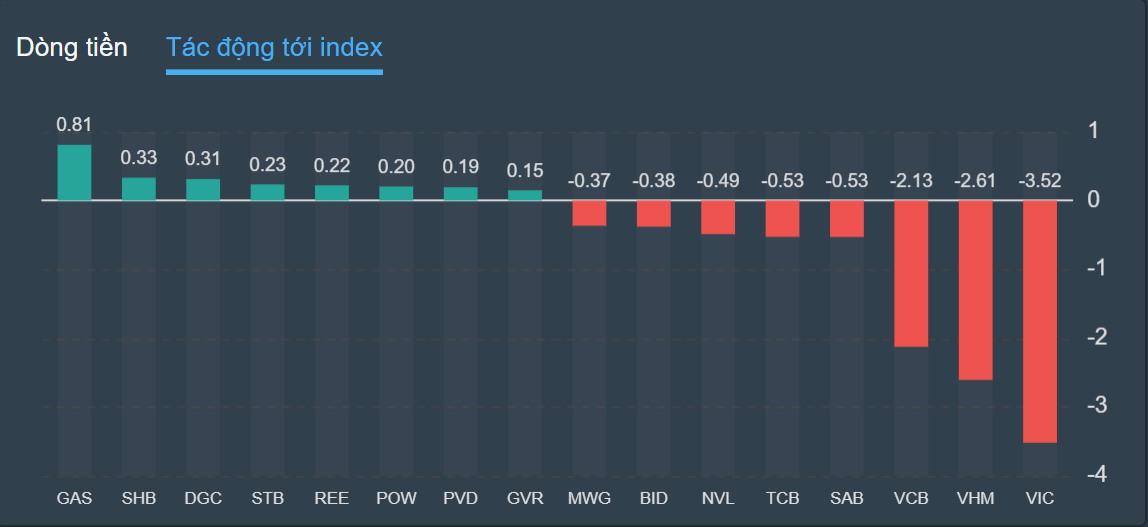Image resolution: width=1148 pixels, height=527 pixels.
Task: Click the red VHM bar
Action: 975,290
